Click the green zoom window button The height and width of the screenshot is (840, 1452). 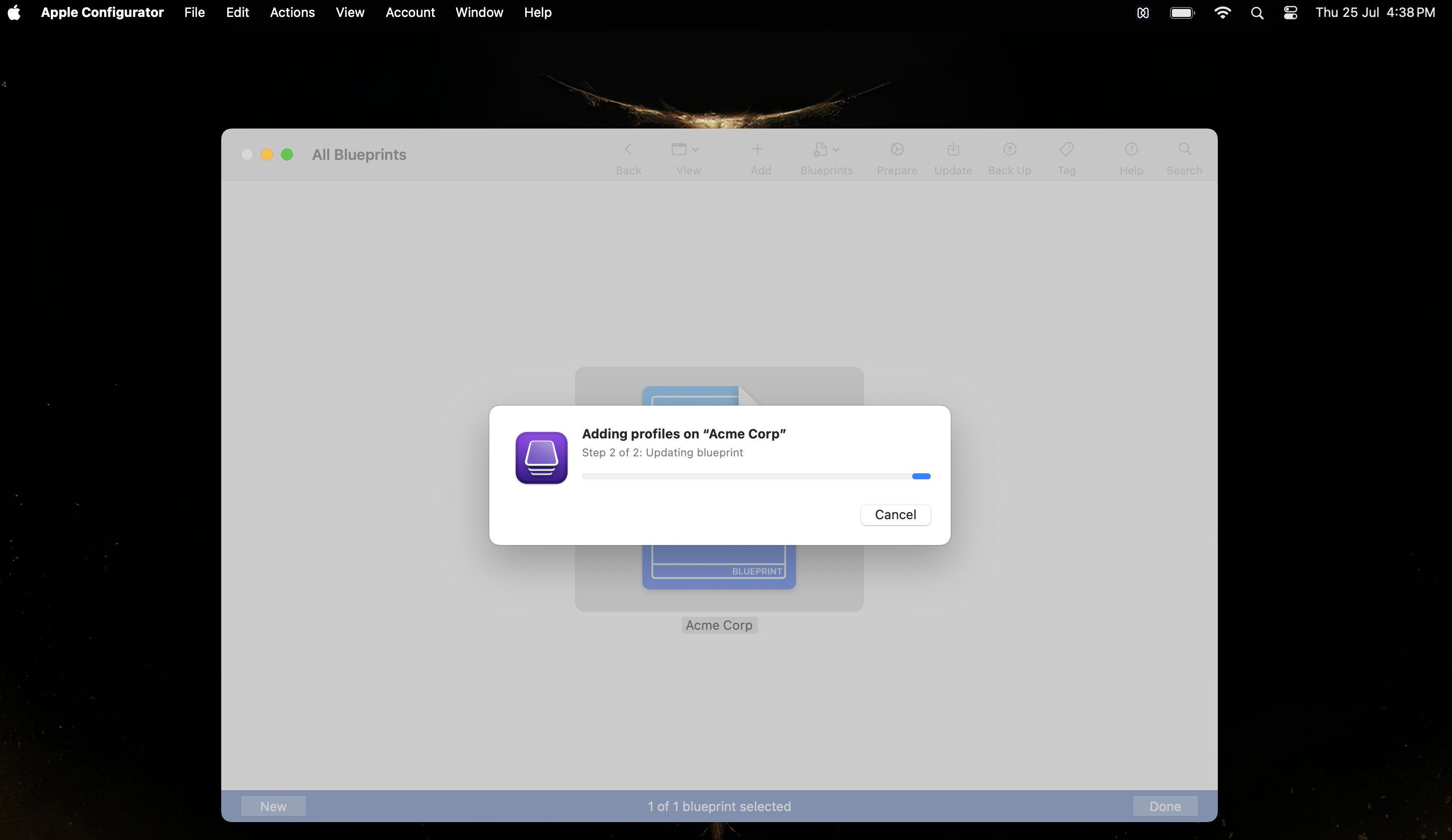[287, 154]
